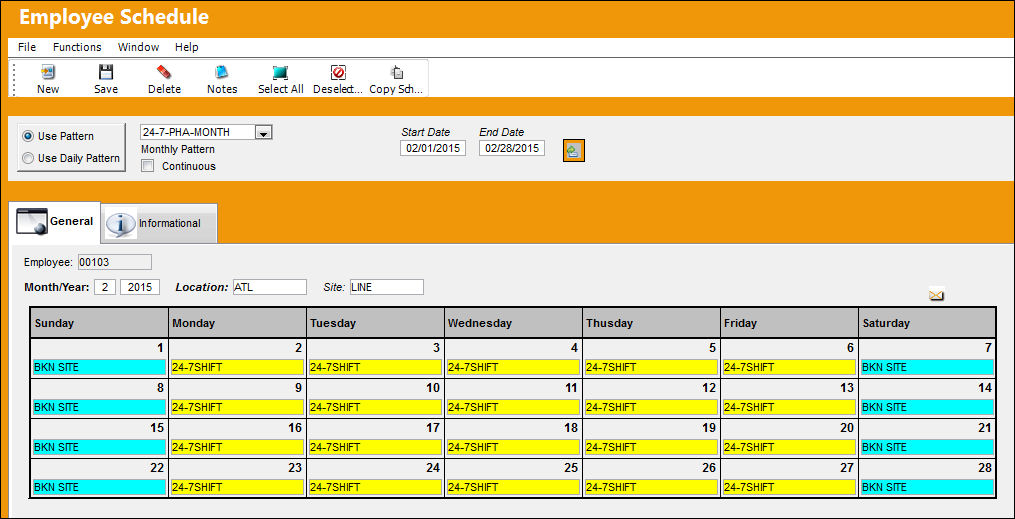The height and width of the screenshot is (519, 1015).
Task: Select 24-7SHIFT entry on Friday 6
Action: point(789,368)
